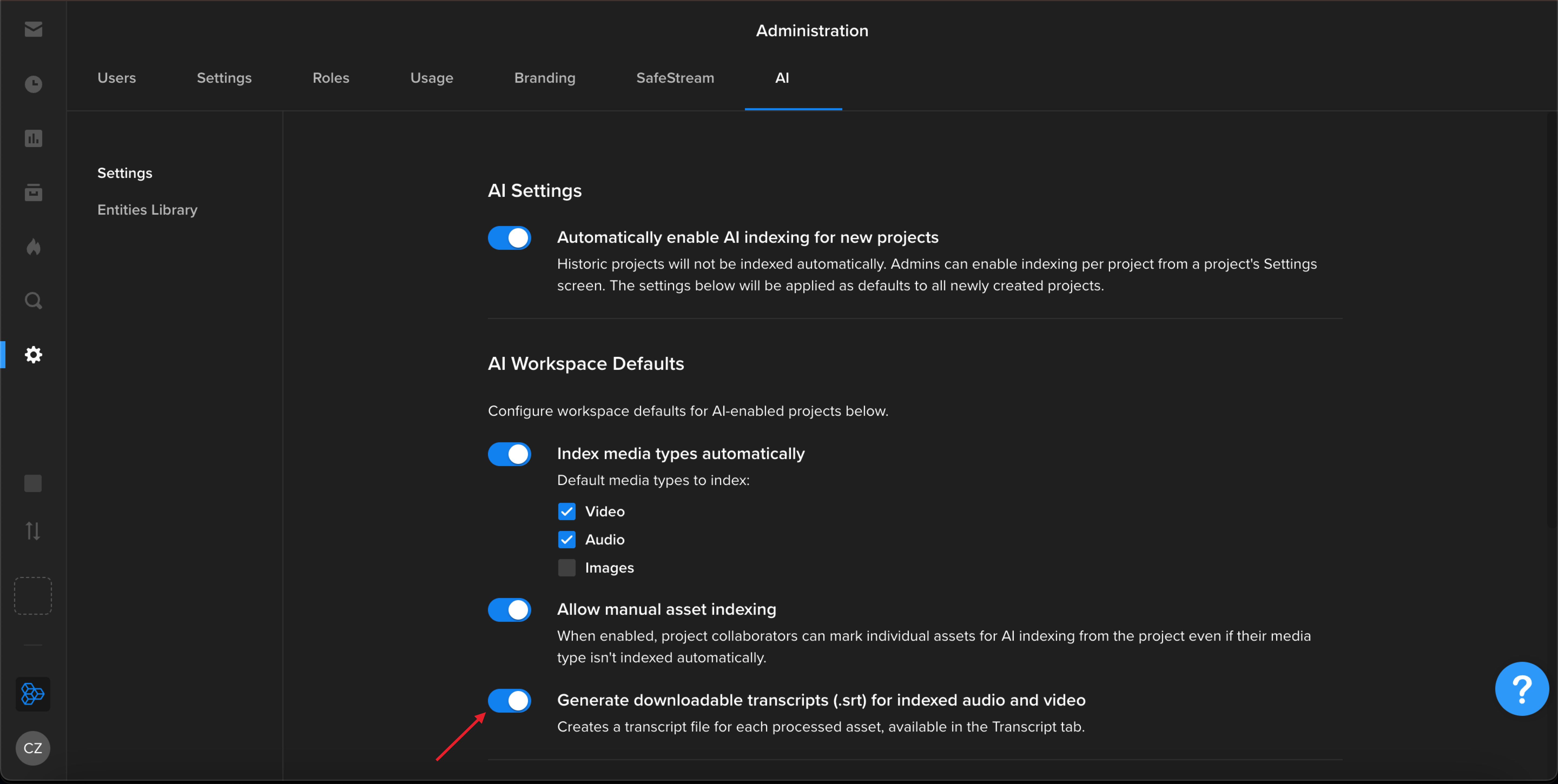Open the inbox mail icon in sidebar
The height and width of the screenshot is (784, 1558).
click(x=33, y=29)
